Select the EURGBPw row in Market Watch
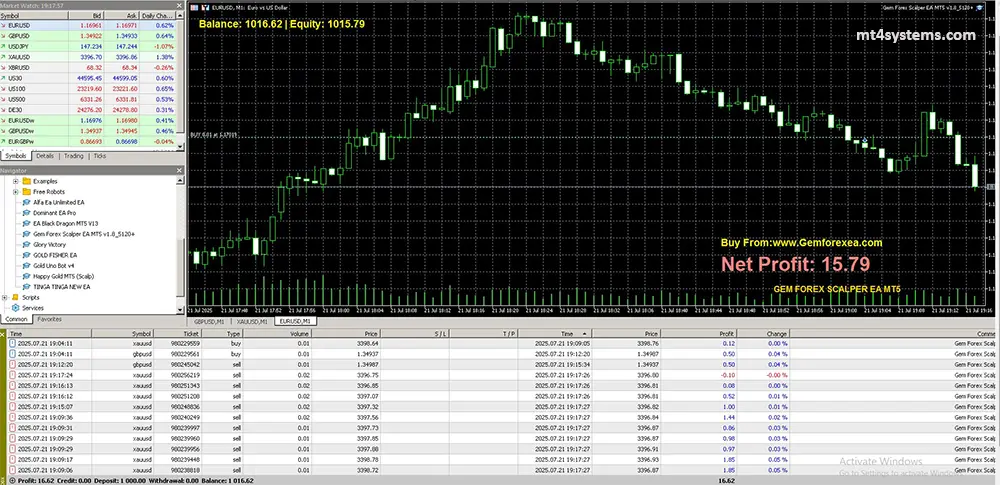 tap(88, 141)
